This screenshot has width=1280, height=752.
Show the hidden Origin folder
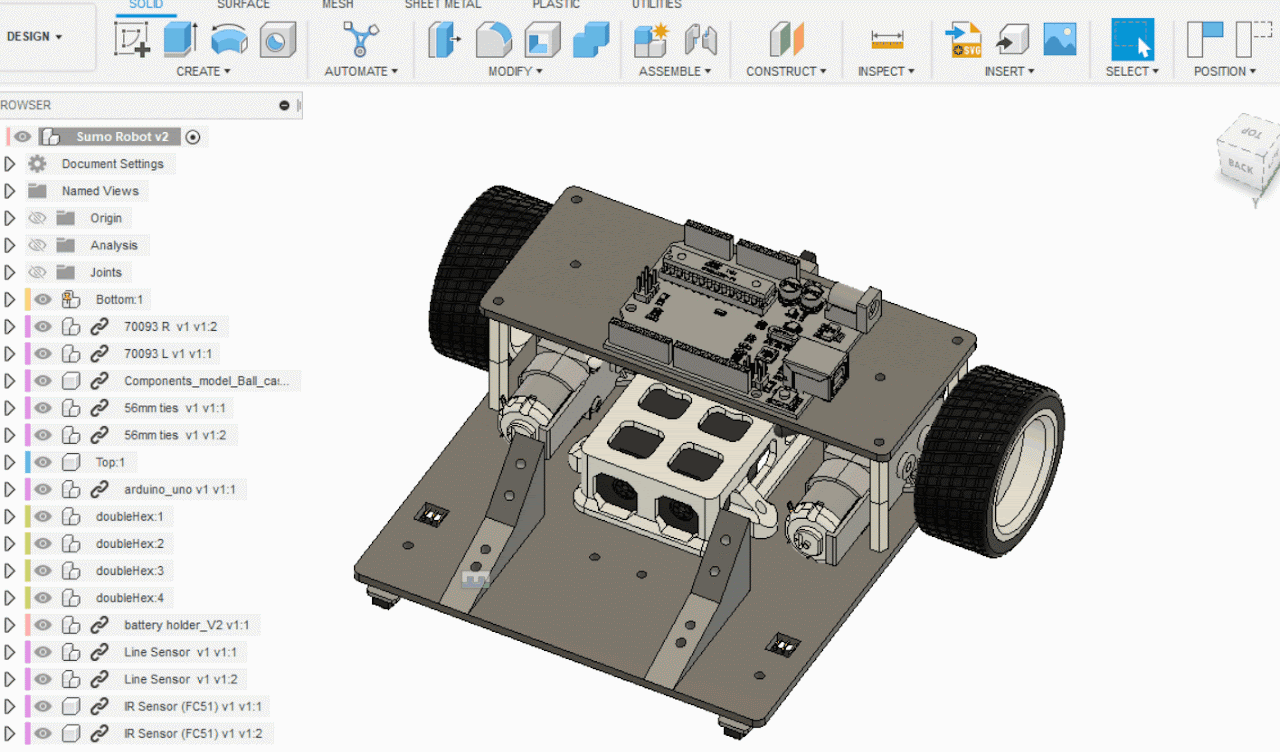[38, 218]
